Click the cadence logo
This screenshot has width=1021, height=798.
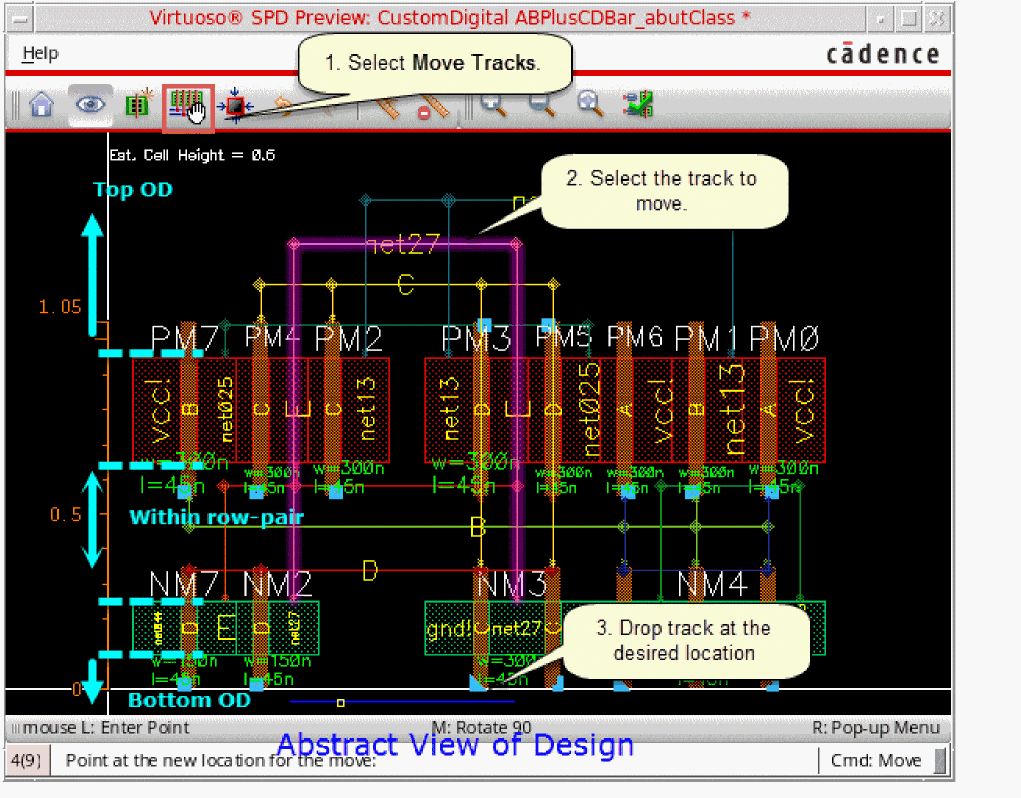coord(883,53)
